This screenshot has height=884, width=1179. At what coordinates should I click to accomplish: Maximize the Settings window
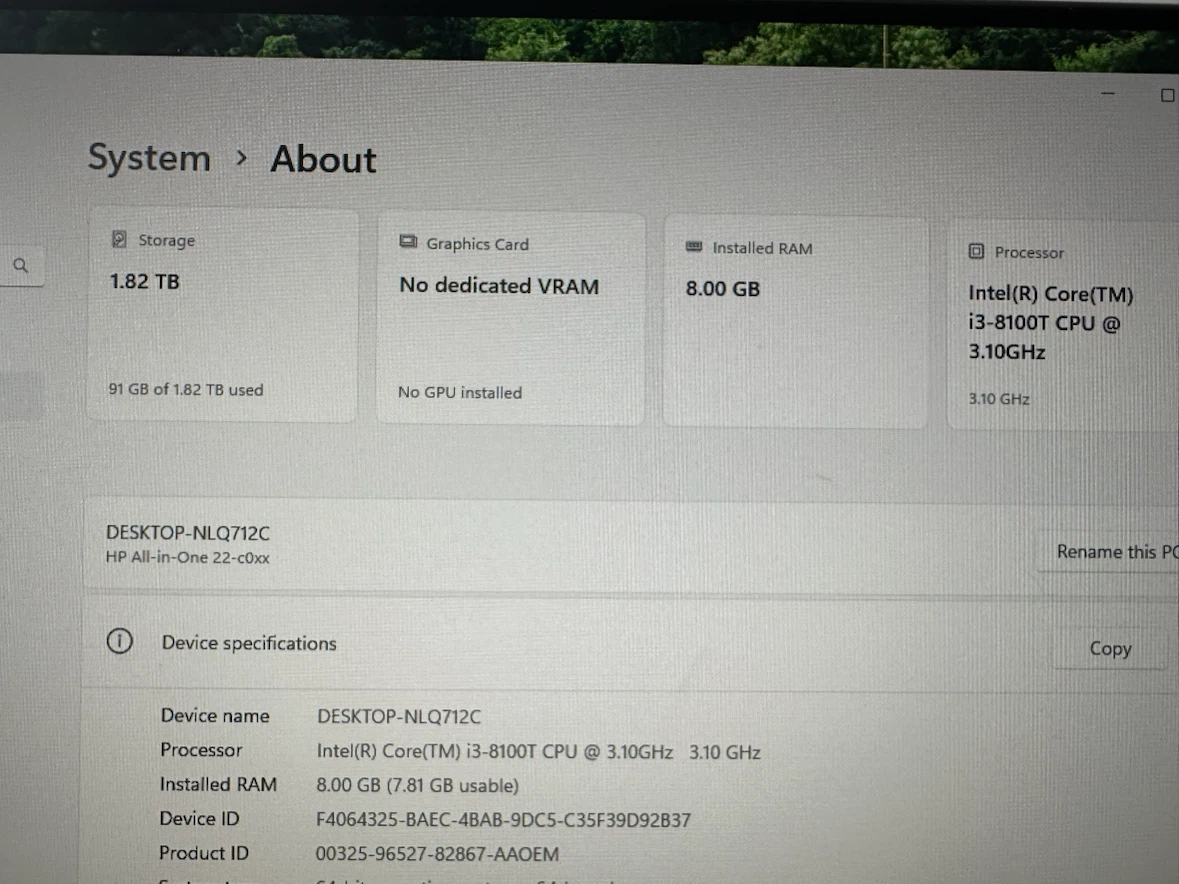[1167, 95]
